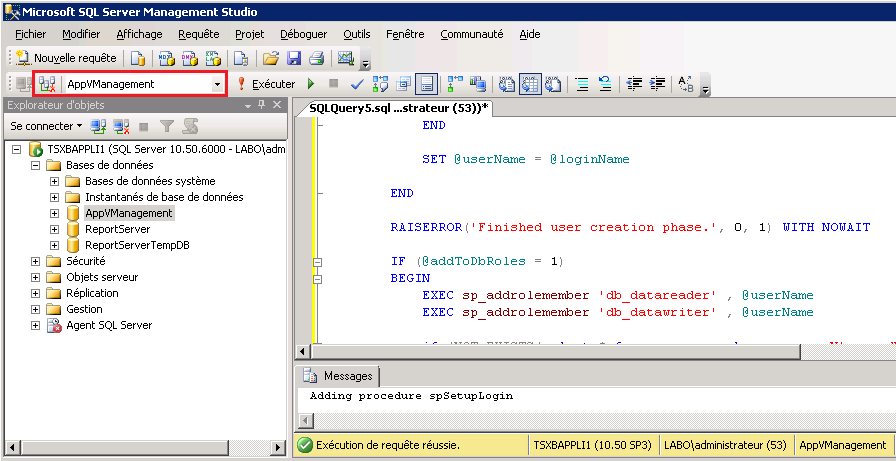The height and width of the screenshot is (461, 896).
Task: Select the Messages results tab
Action: pos(339,376)
